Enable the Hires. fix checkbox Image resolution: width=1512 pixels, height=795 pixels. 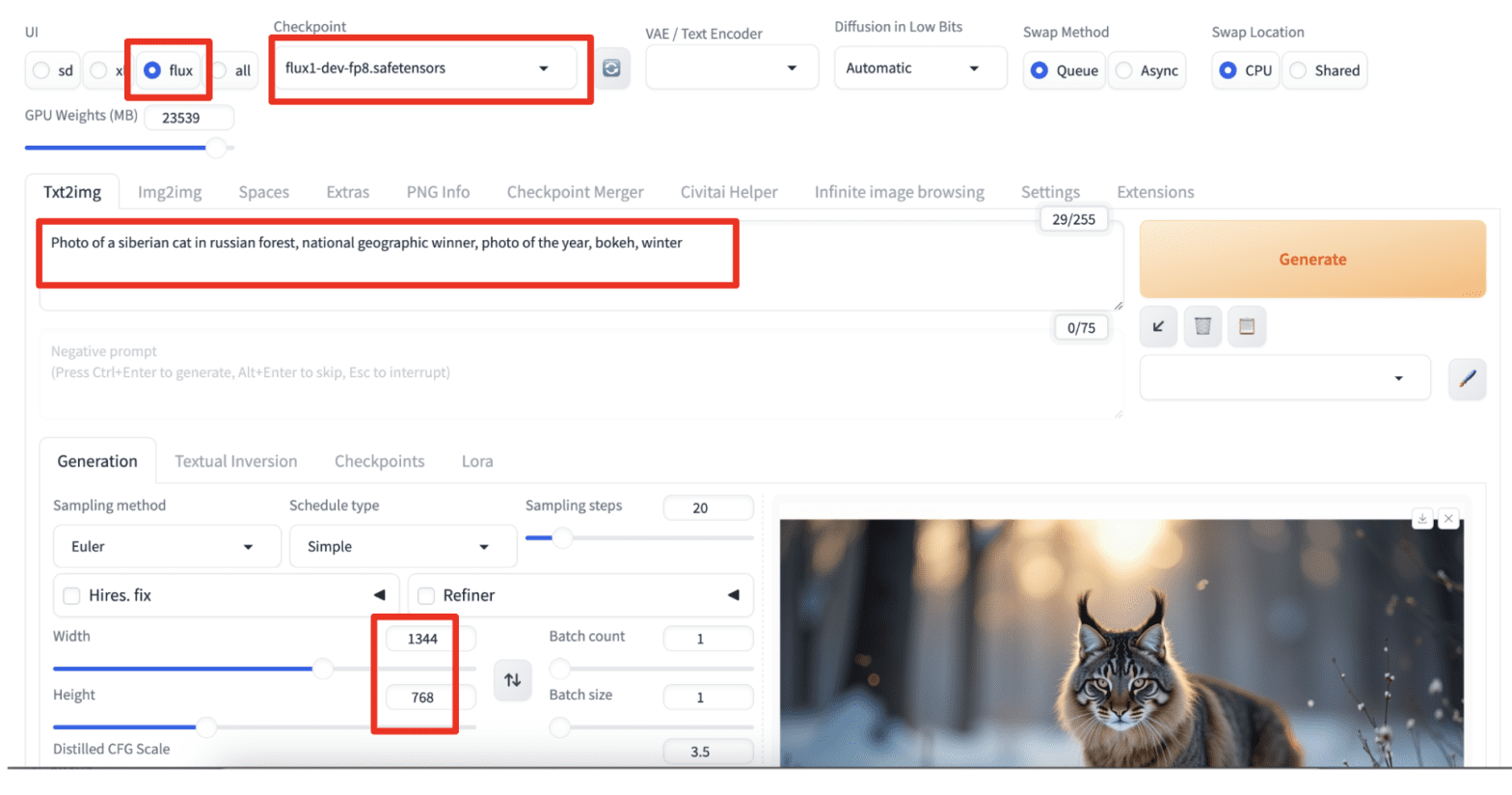[72, 596]
